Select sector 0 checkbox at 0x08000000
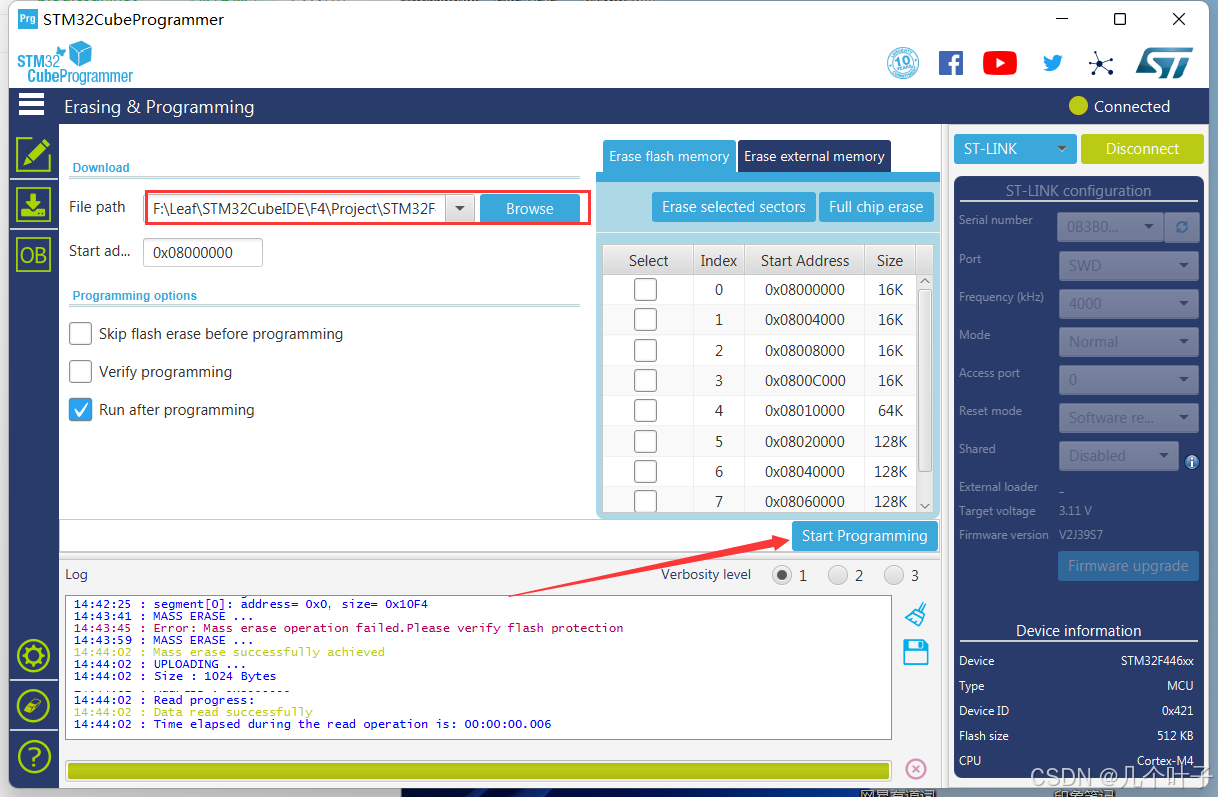Viewport: 1218px width, 797px height. coord(646,289)
